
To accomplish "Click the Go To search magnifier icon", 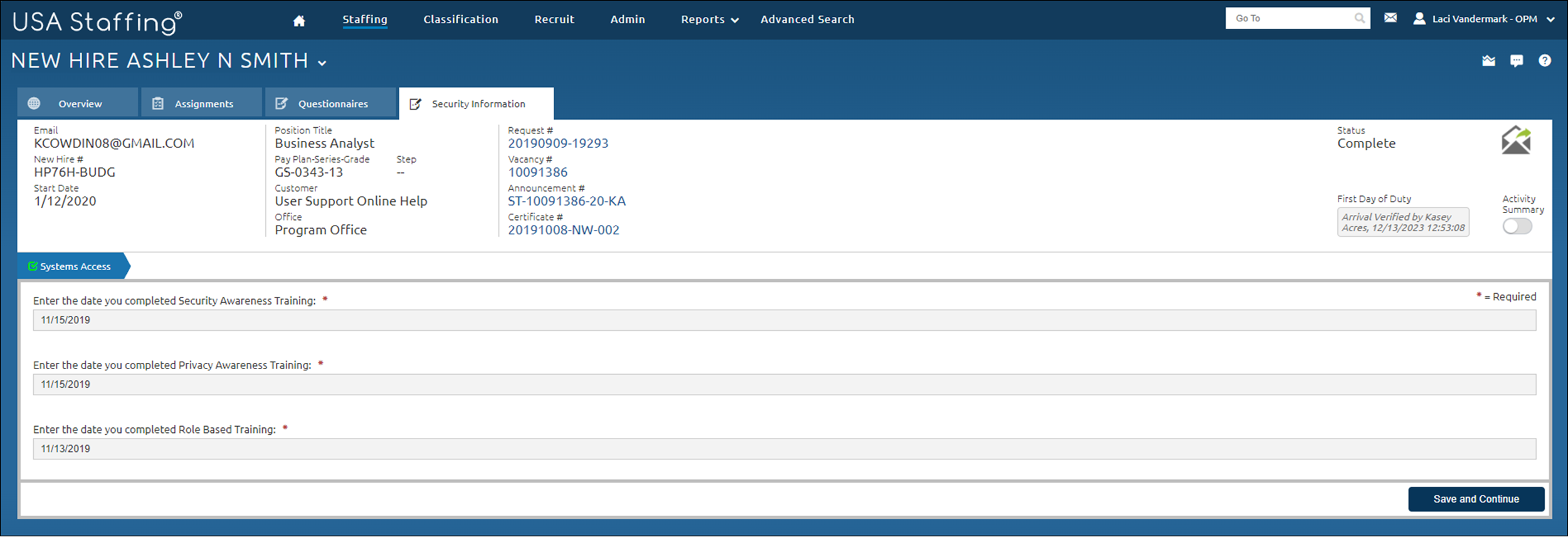I will pyautogui.click(x=1359, y=18).
